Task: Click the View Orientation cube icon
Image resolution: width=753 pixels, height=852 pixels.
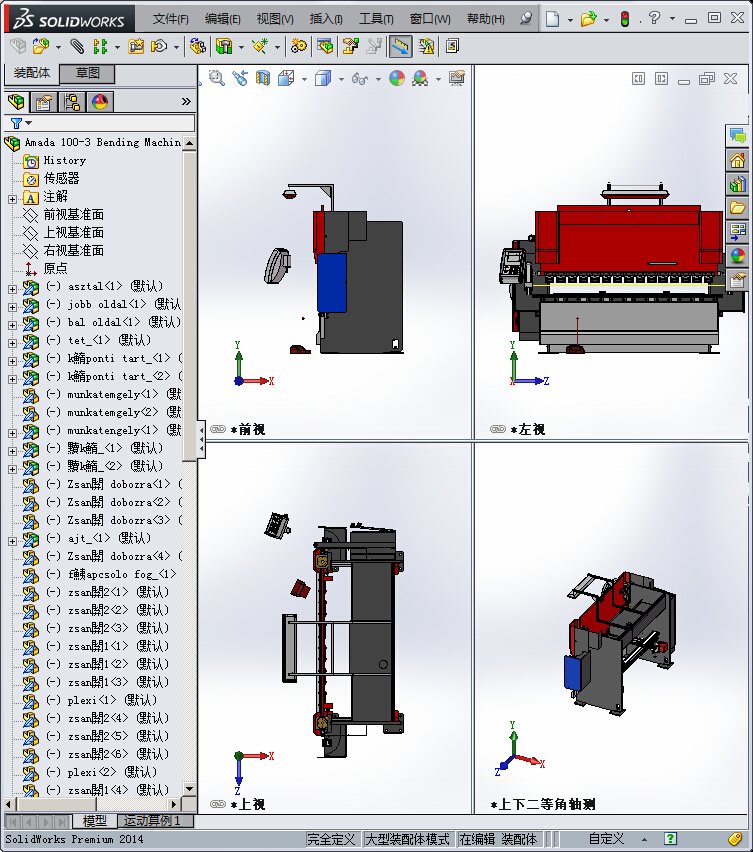Action: pyautogui.click(x=286, y=78)
